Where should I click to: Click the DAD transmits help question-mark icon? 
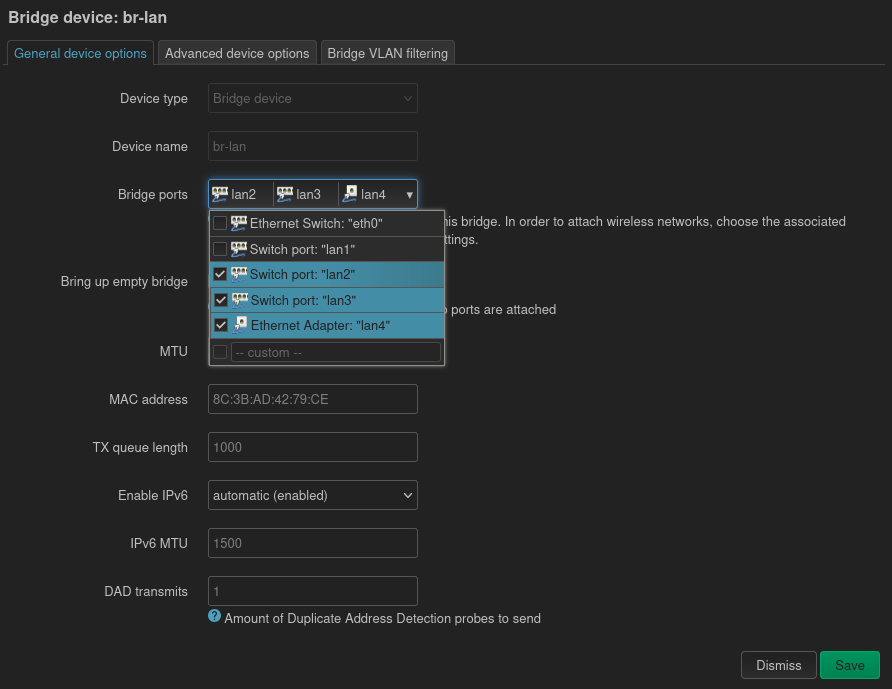214,617
